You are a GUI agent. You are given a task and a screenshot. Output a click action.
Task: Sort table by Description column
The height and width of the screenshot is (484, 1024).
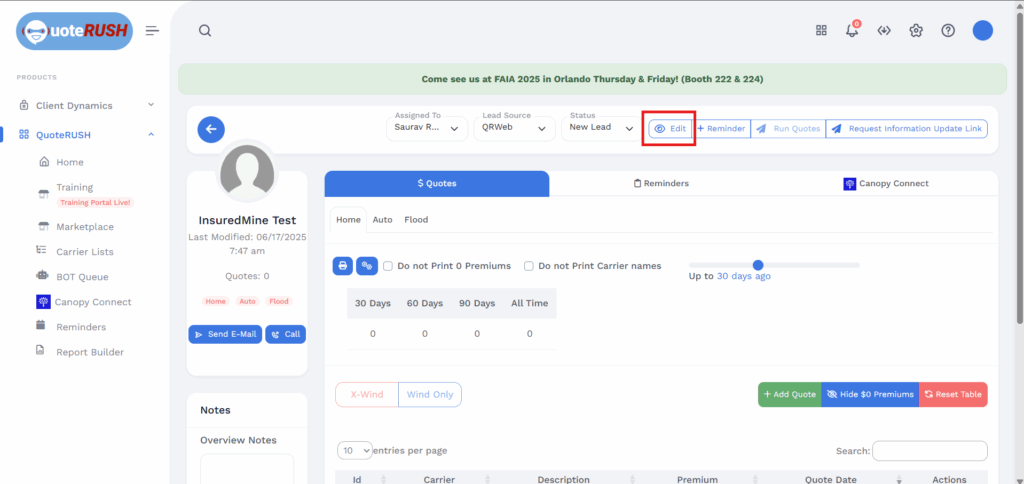[564, 479]
